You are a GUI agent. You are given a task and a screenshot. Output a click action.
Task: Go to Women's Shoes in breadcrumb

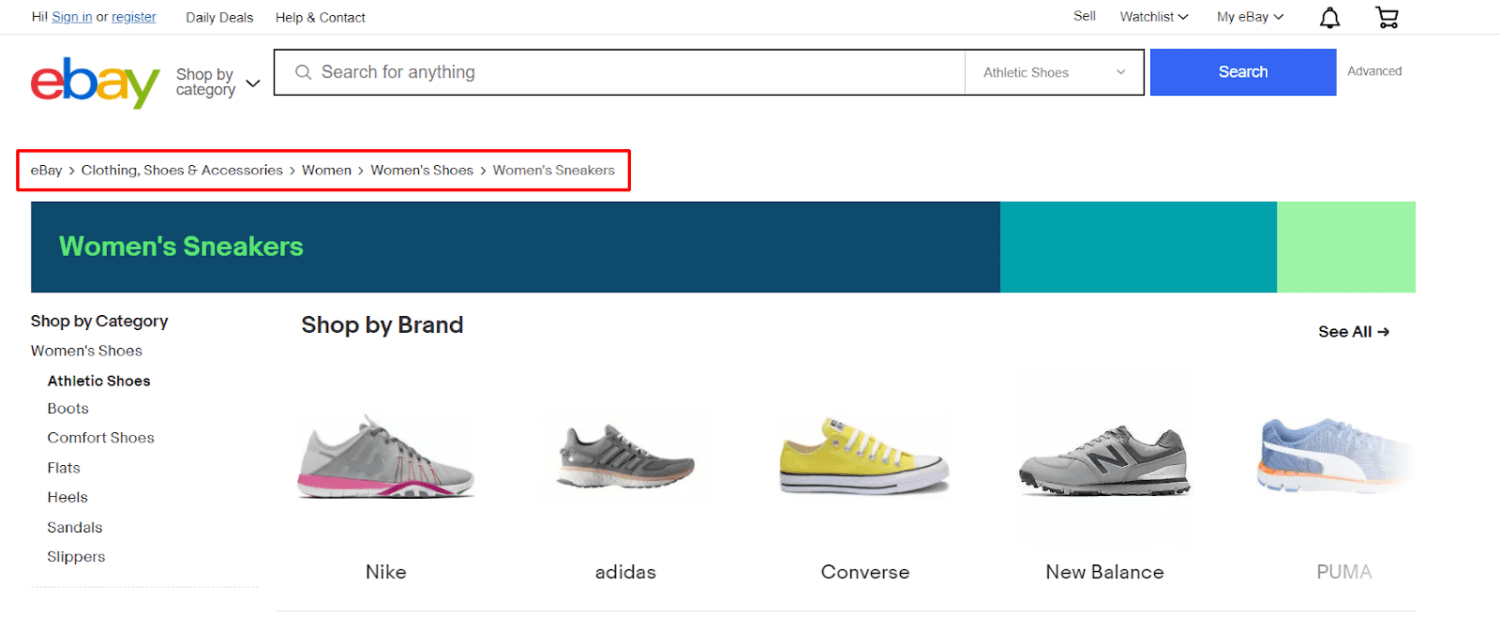[421, 170]
